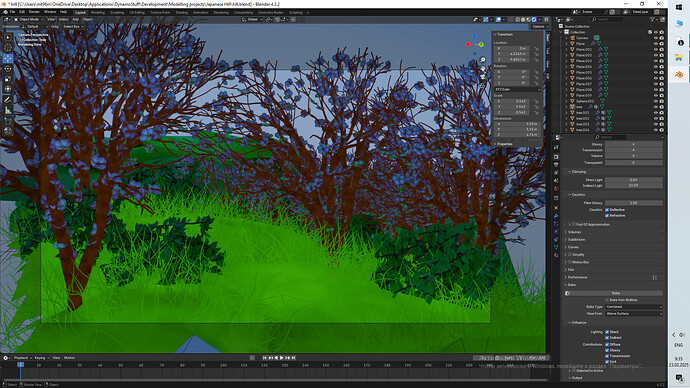Select the Annotate tool in left toolbar
The image size is (690, 388).
point(8,100)
